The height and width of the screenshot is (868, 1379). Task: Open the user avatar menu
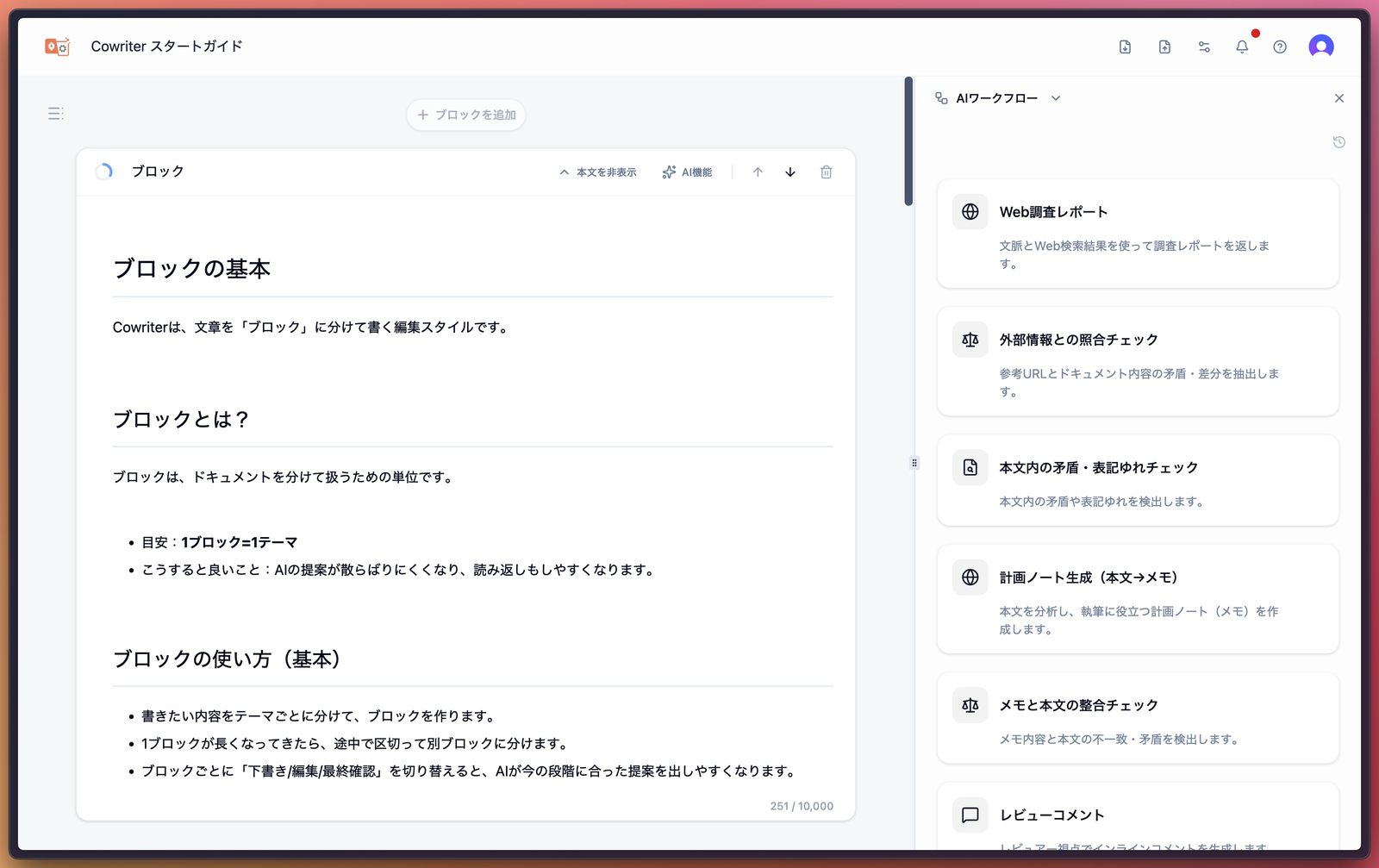1321,47
